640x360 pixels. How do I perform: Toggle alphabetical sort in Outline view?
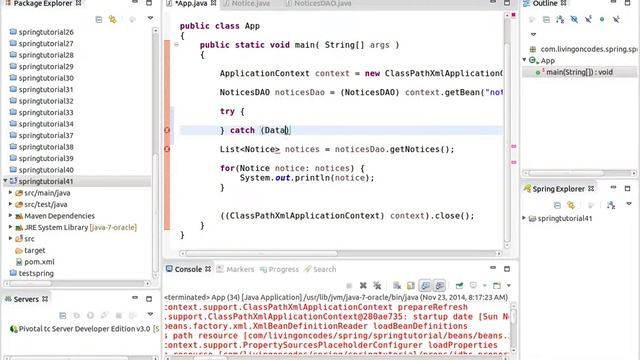click(560, 19)
